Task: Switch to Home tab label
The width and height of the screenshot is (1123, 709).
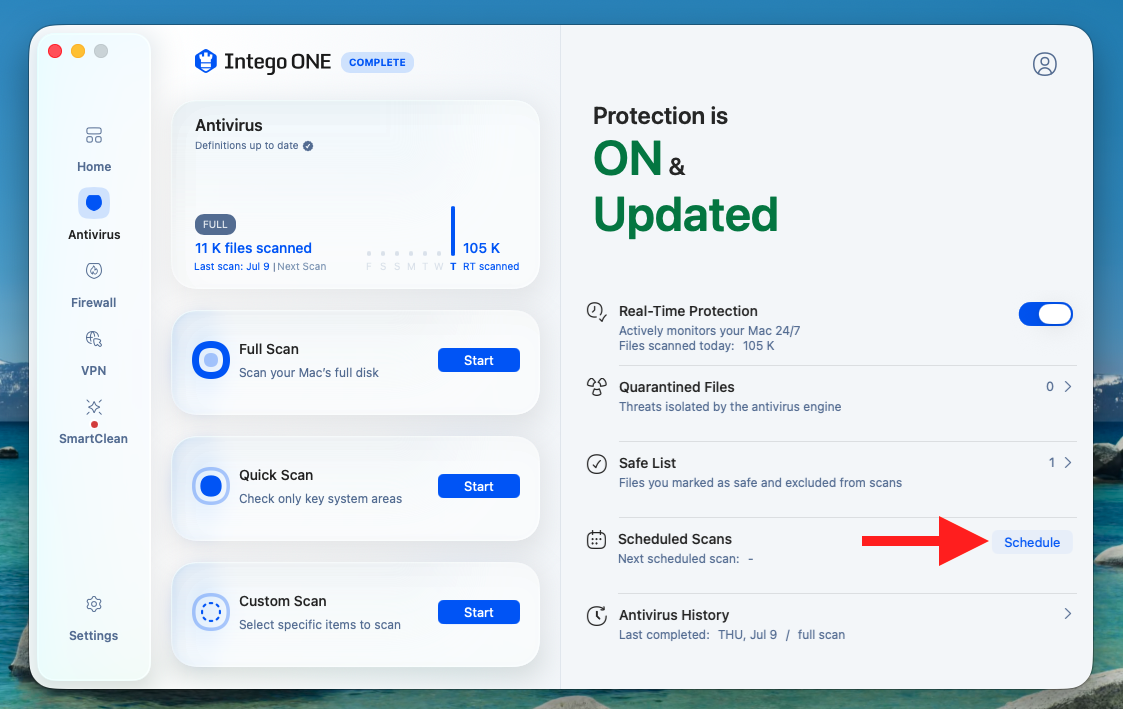Action: [x=94, y=167]
